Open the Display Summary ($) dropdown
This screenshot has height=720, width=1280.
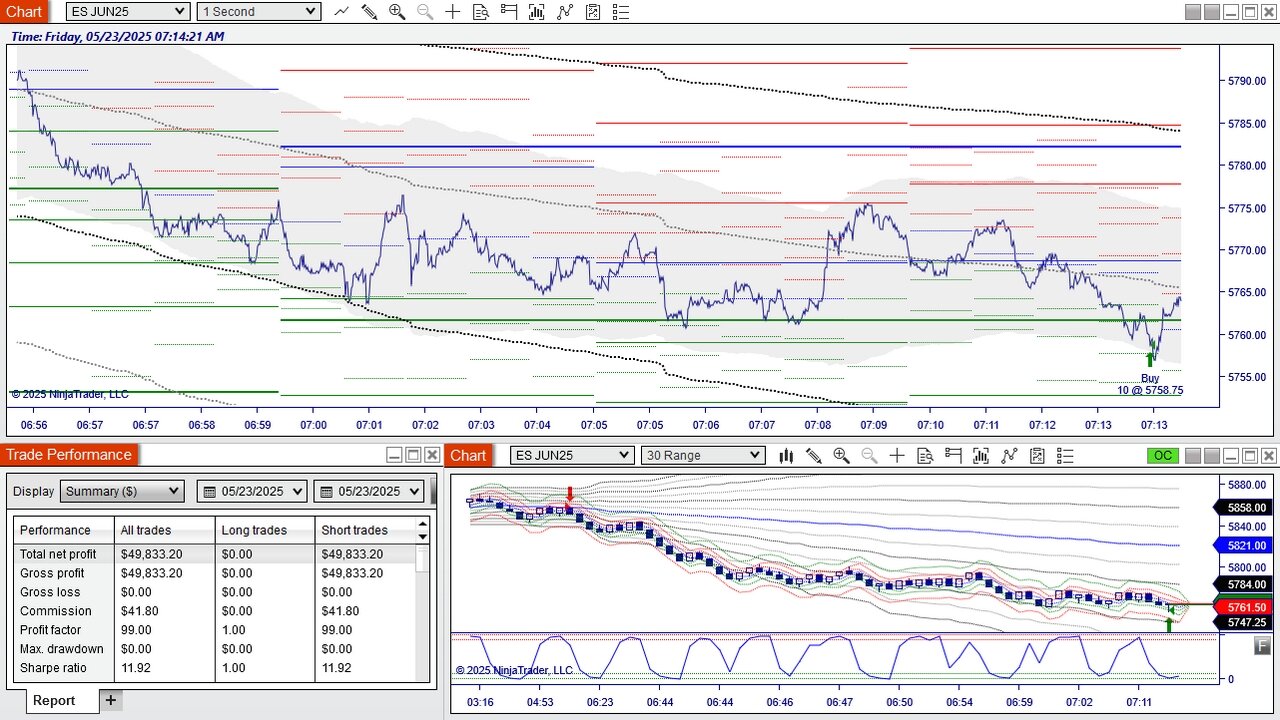(x=122, y=491)
